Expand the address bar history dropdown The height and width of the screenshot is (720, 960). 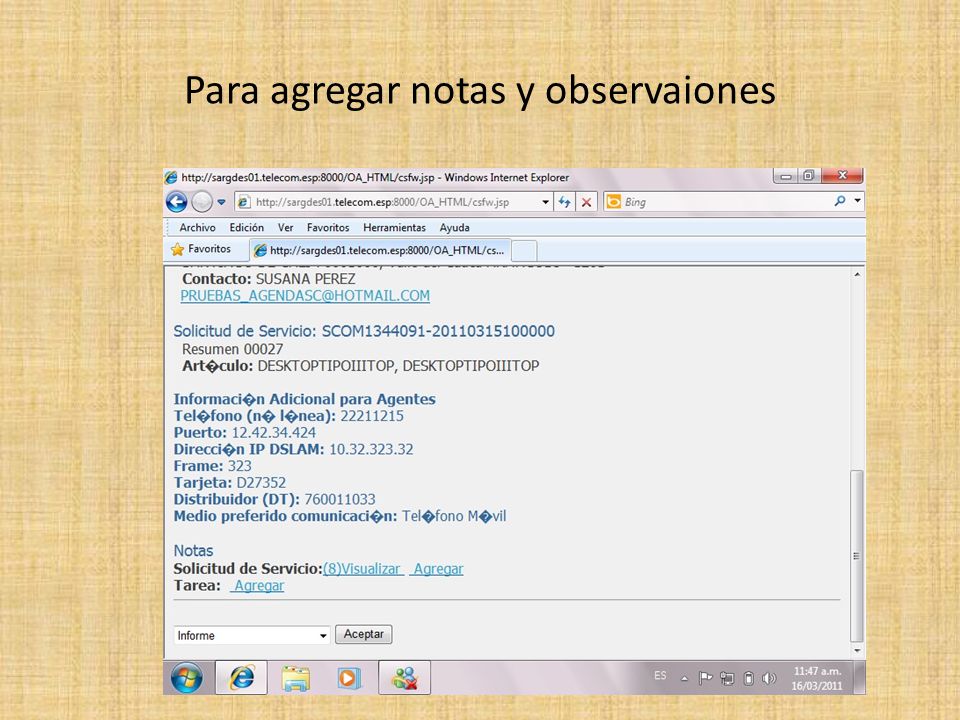[x=545, y=202]
